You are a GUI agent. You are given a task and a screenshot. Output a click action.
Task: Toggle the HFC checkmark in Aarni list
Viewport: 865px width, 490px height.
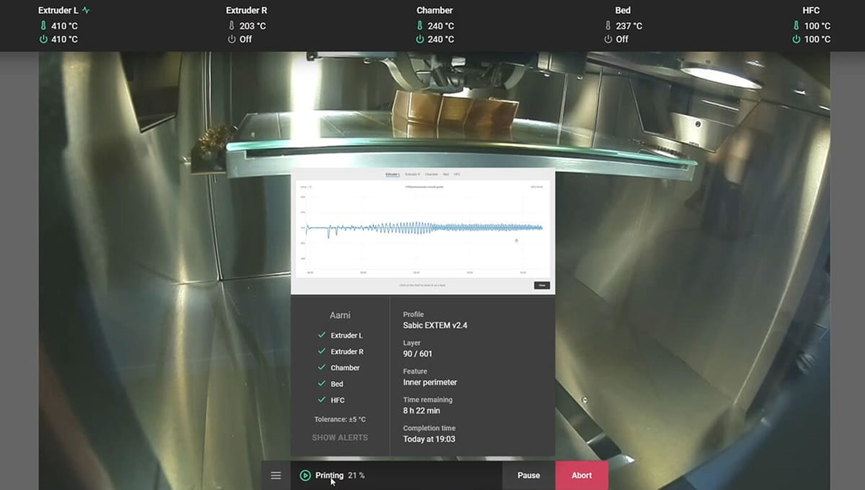[x=321, y=400]
